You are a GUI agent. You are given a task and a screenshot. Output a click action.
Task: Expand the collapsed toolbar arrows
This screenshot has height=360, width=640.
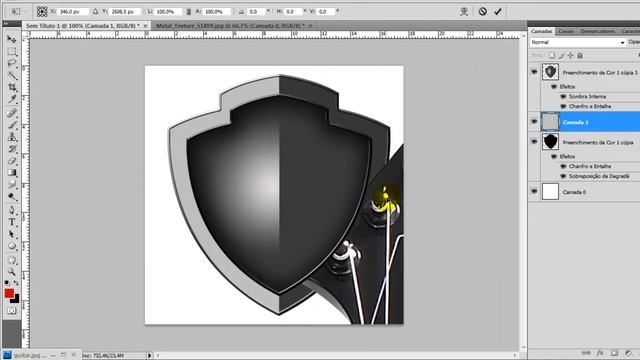point(6,24)
